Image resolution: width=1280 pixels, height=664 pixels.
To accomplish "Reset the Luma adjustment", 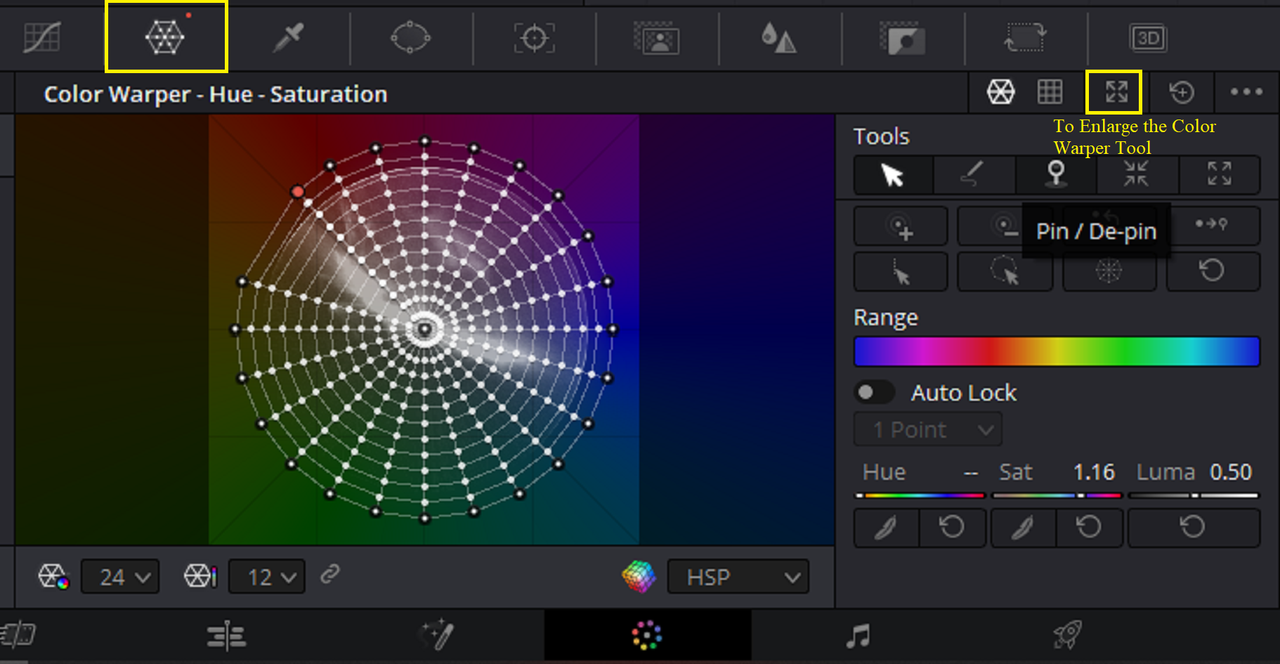I will (x=1193, y=527).
